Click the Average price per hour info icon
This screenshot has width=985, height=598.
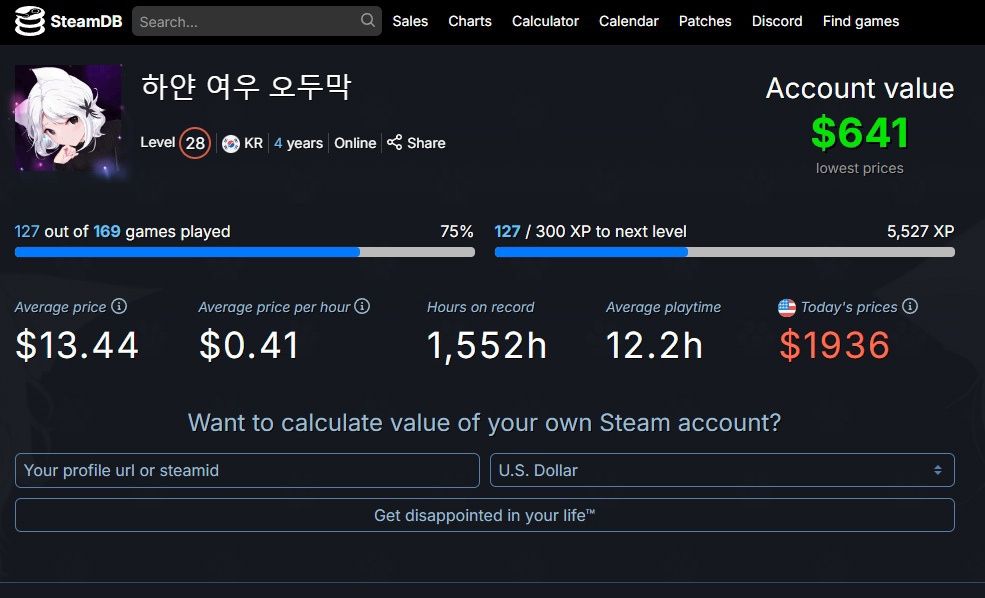point(362,306)
